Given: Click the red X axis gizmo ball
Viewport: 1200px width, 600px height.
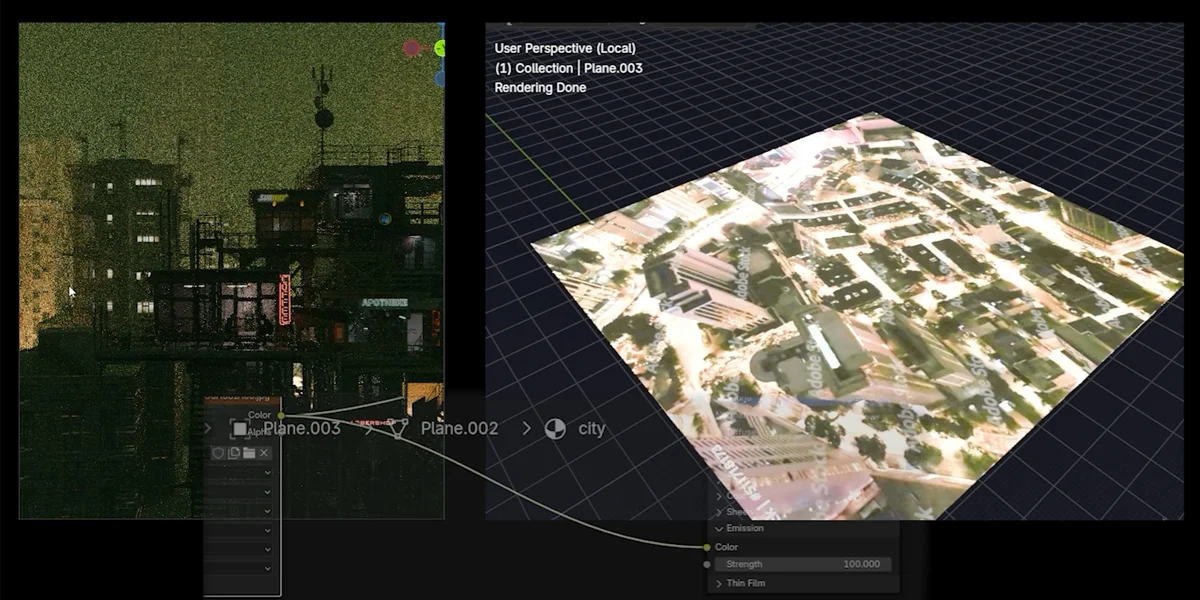Looking at the screenshot, I should 412,48.
